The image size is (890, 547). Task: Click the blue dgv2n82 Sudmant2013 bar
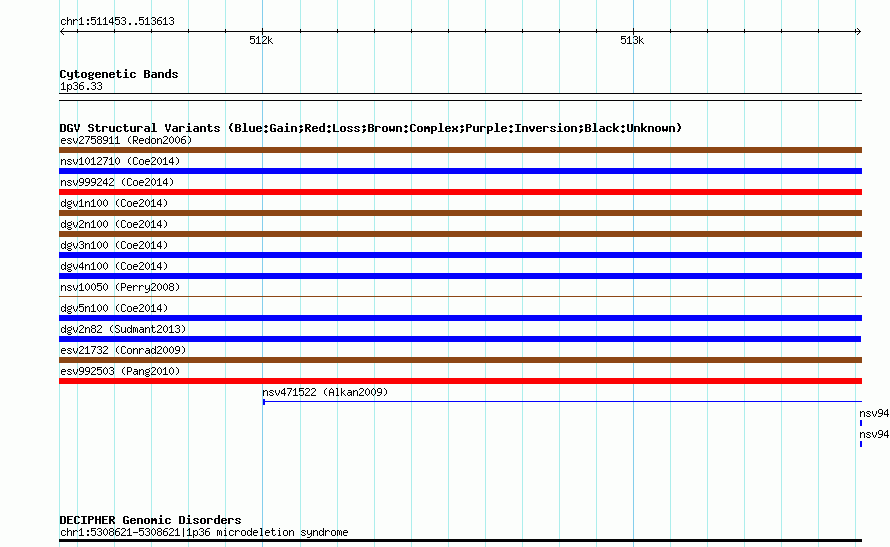point(460,339)
